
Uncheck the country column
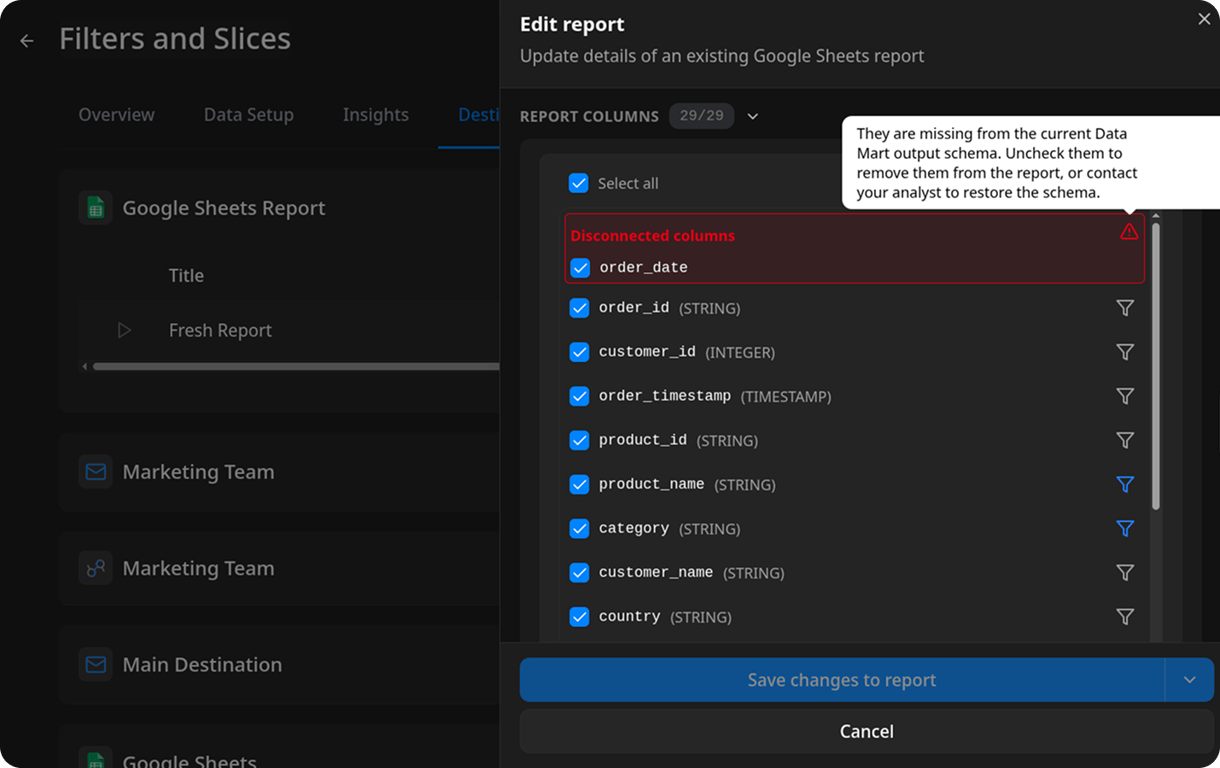tap(579, 617)
